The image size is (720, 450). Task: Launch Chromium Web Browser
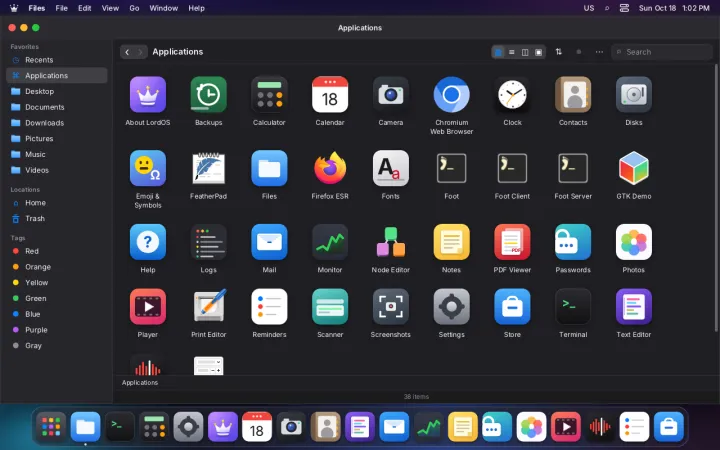tap(451, 95)
